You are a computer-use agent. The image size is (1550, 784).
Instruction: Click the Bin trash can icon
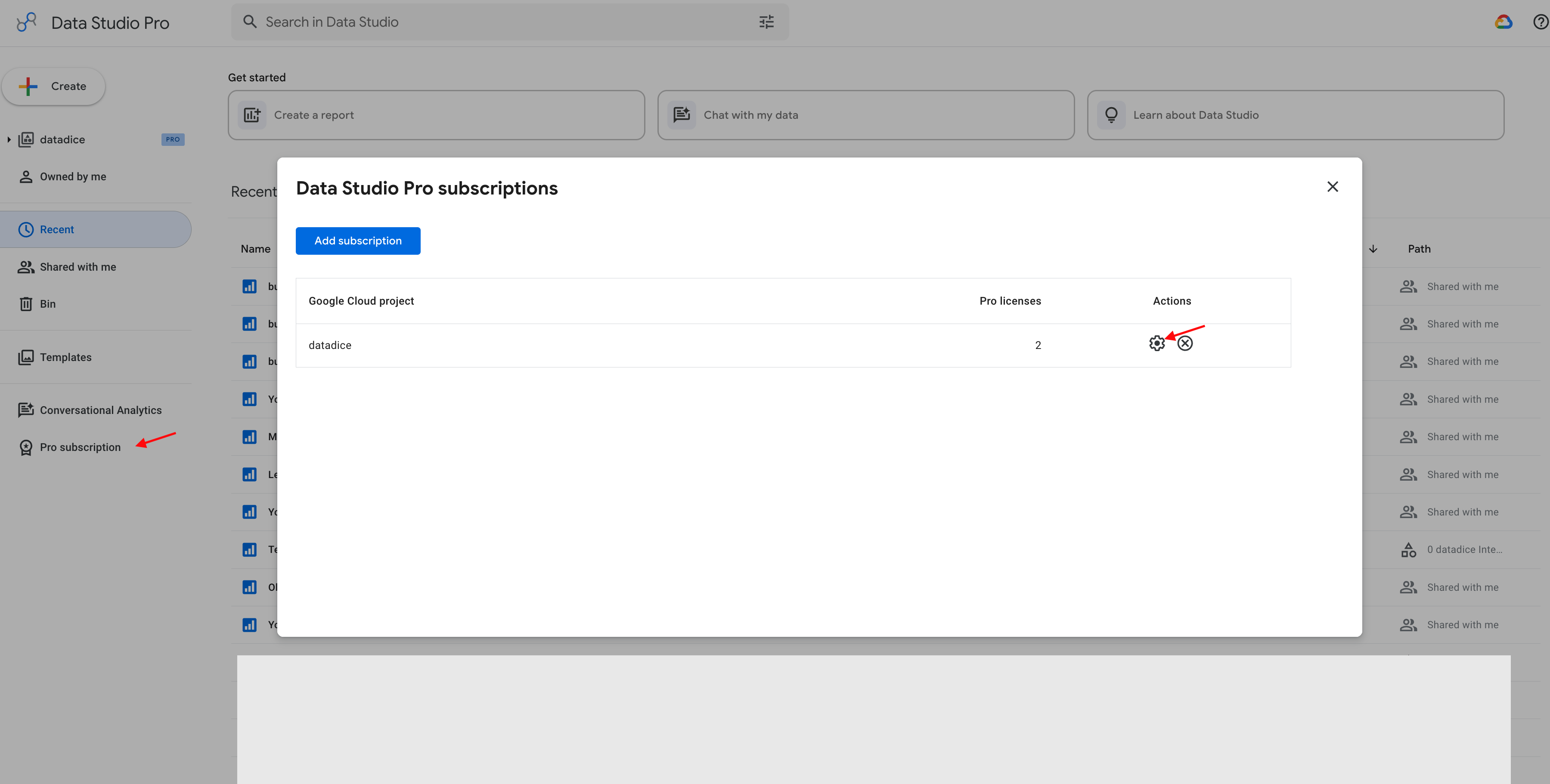click(x=26, y=304)
